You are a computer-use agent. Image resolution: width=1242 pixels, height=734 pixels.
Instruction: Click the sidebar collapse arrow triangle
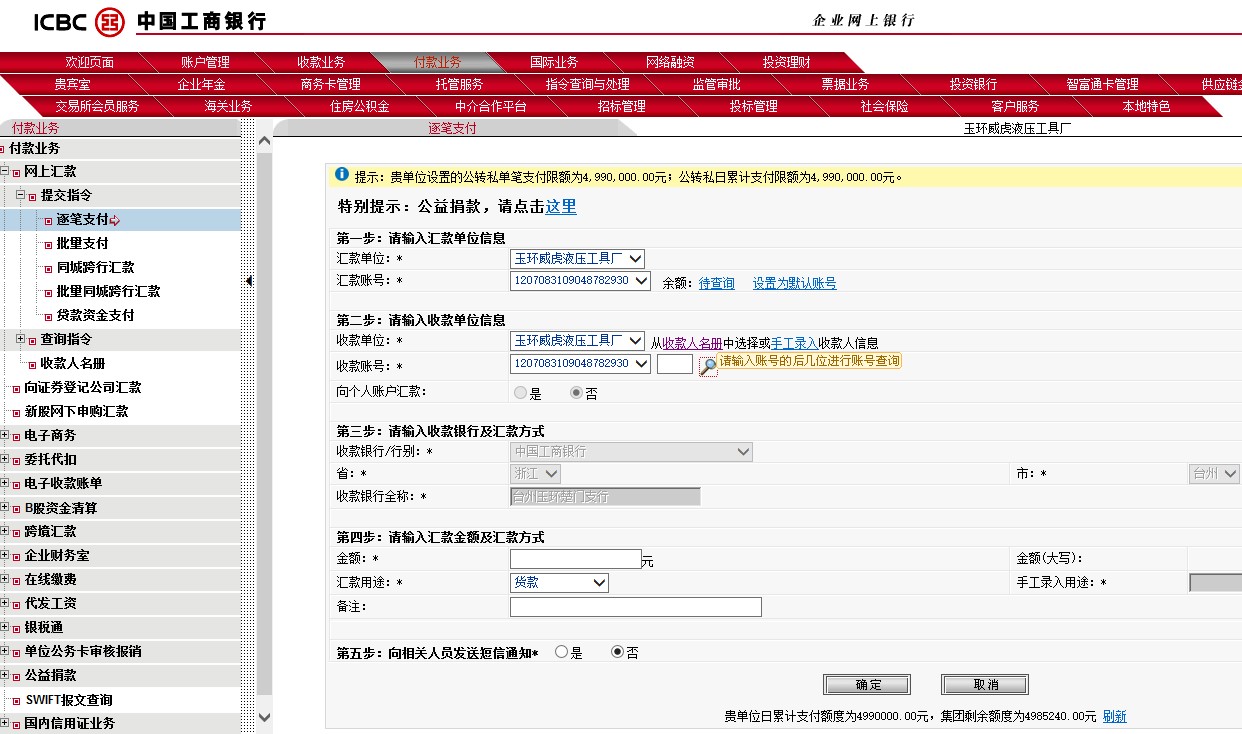(248, 281)
